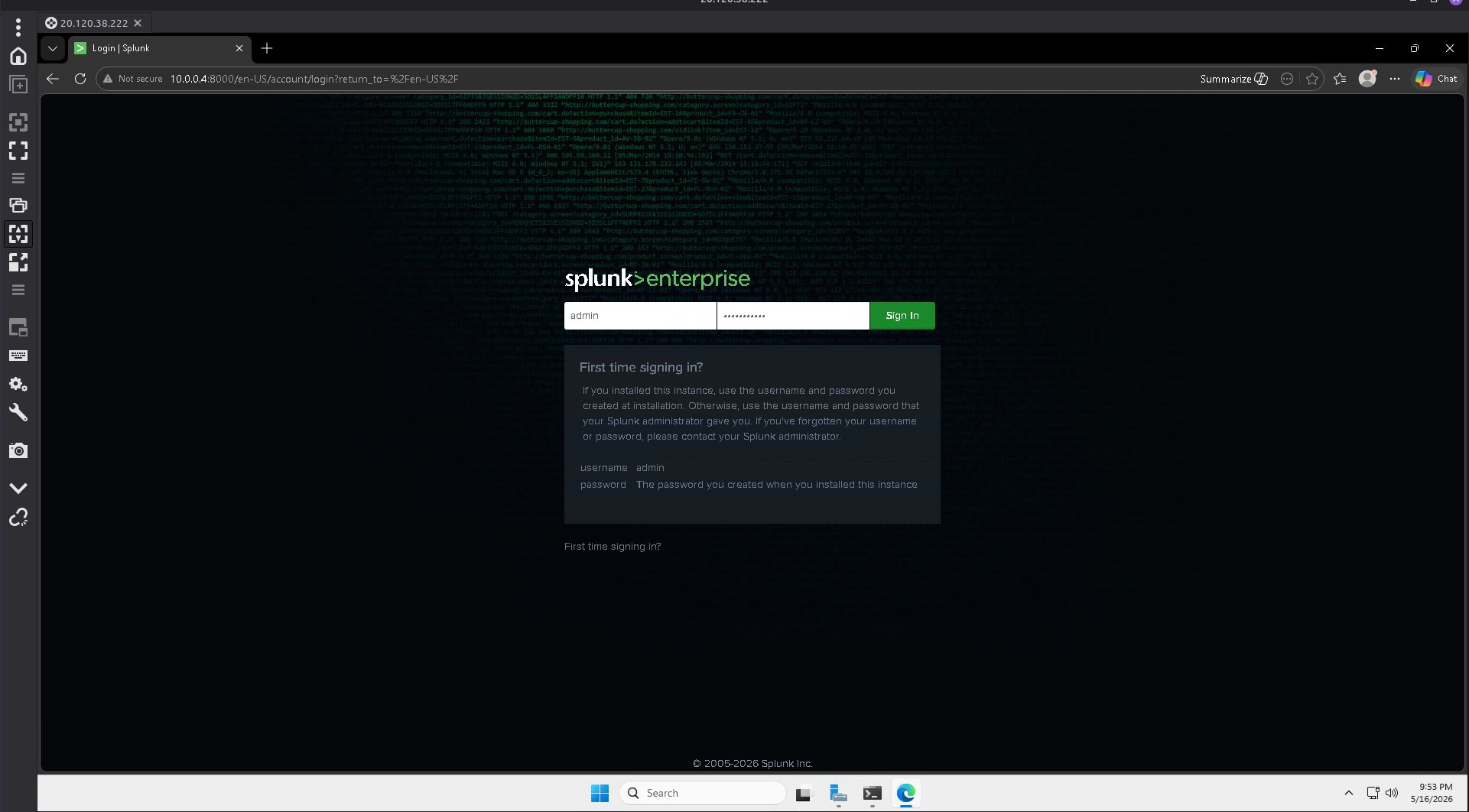Open Edge Settings and more menu

pyautogui.click(x=1395, y=79)
